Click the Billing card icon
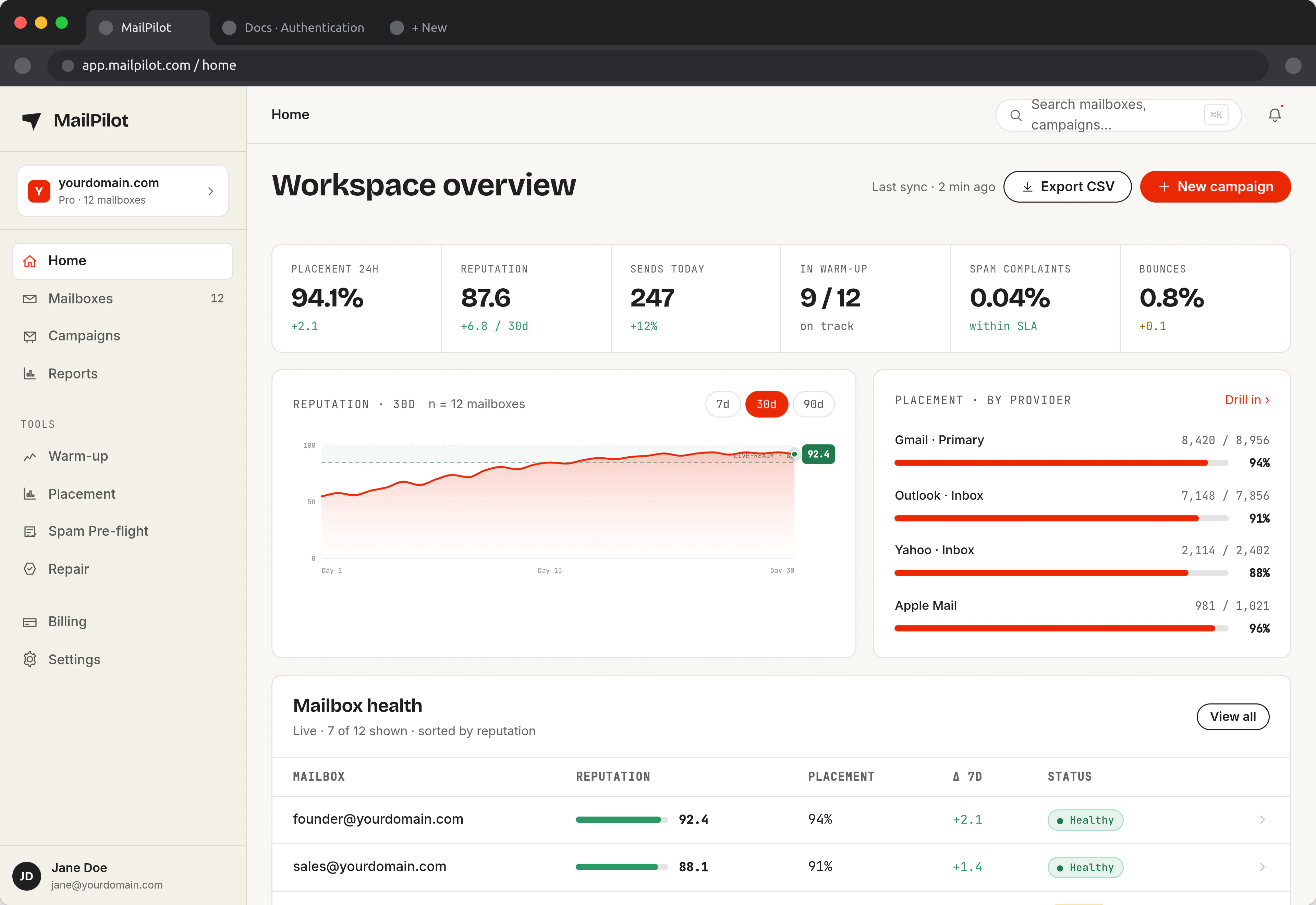 click(x=29, y=622)
